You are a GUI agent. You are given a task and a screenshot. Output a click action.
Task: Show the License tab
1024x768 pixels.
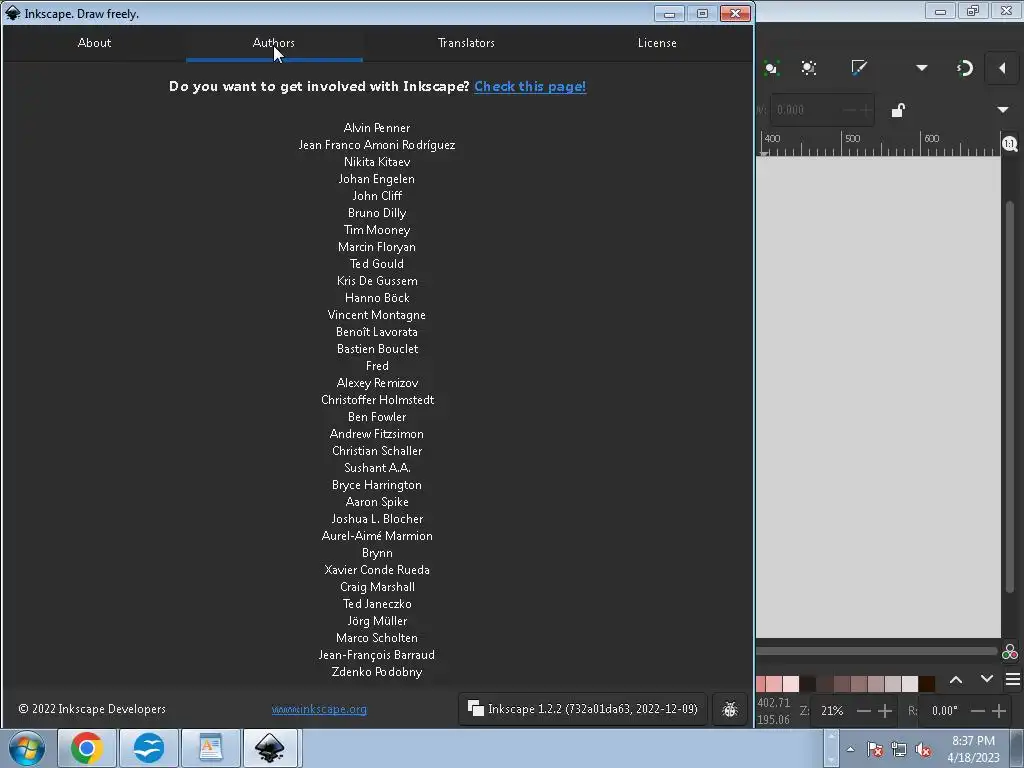pyautogui.click(x=657, y=43)
